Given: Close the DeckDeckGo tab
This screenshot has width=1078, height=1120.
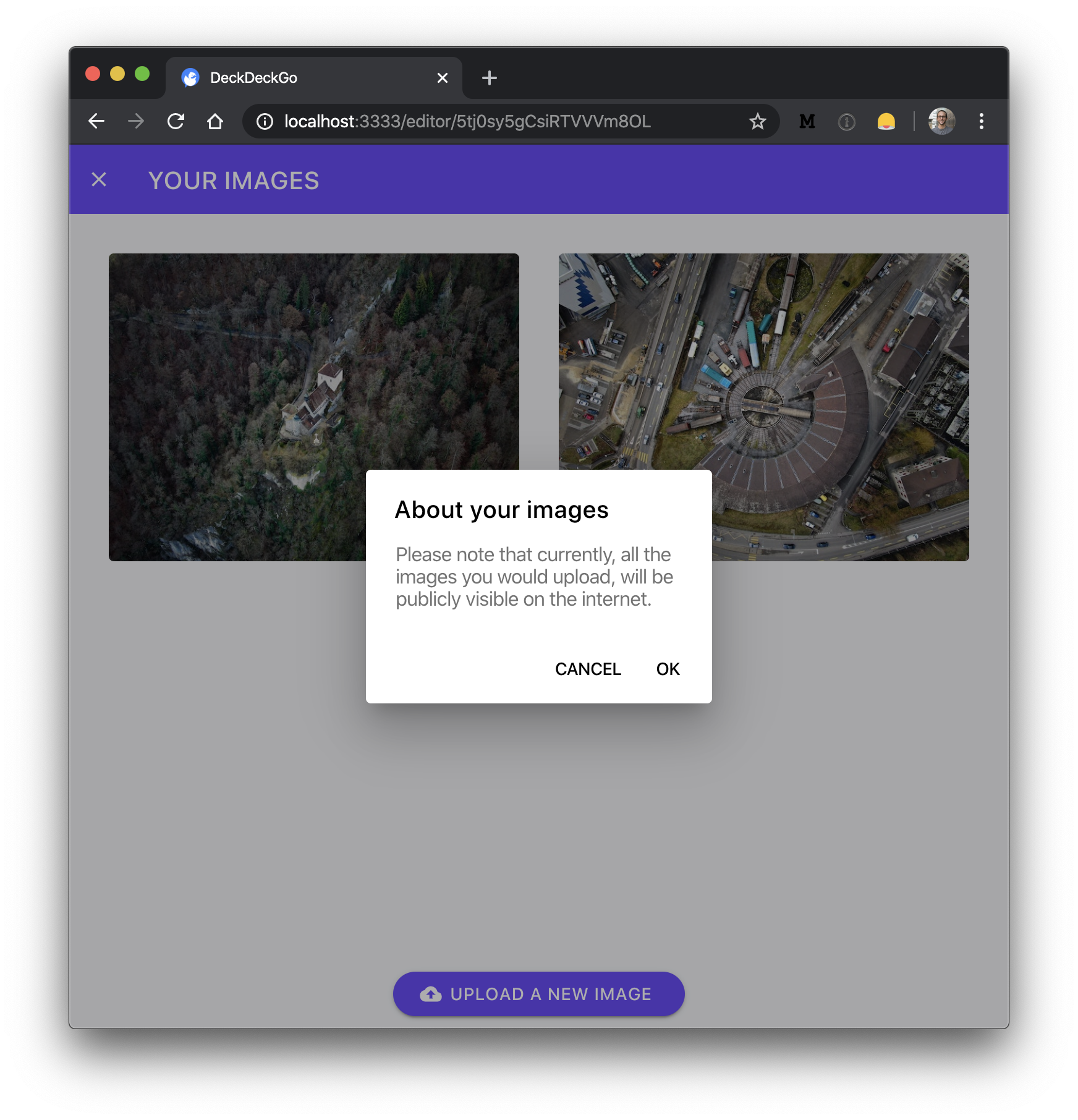Looking at the screenshot, I should [442, 78].
